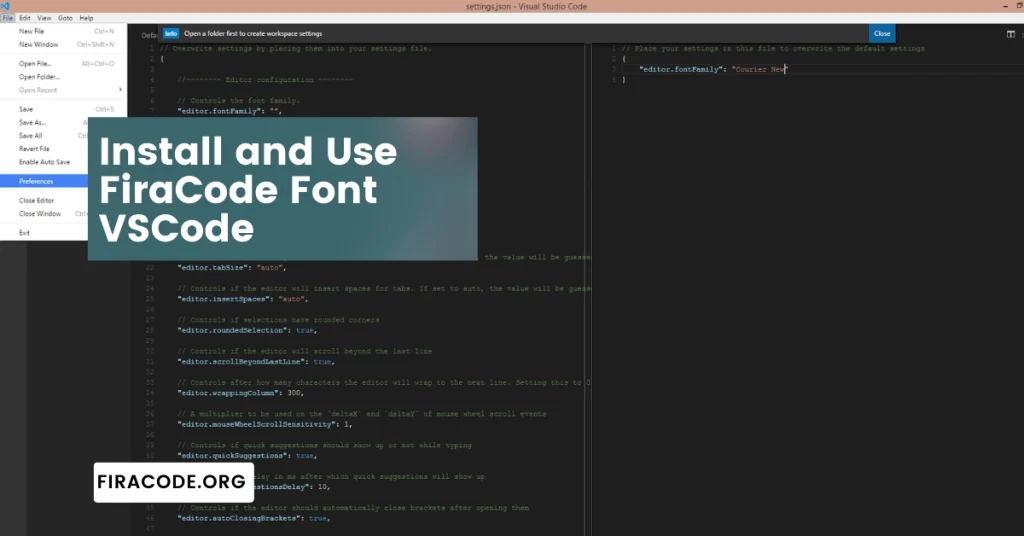The image size is (1024, 536).
Task: Click the 'Place your settings in this file' comment
Action: [773, 48]
